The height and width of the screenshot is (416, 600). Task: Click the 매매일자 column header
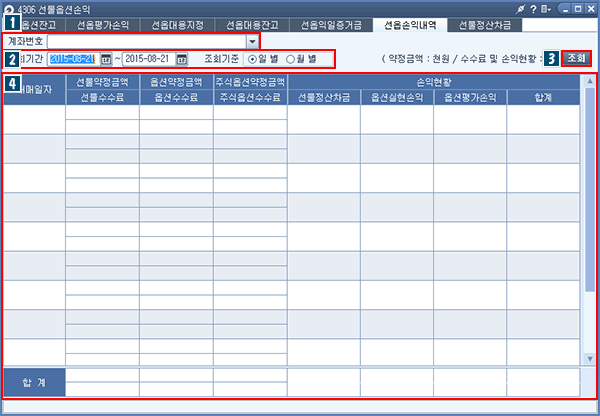pyautogui.click(x=34, y=89)
